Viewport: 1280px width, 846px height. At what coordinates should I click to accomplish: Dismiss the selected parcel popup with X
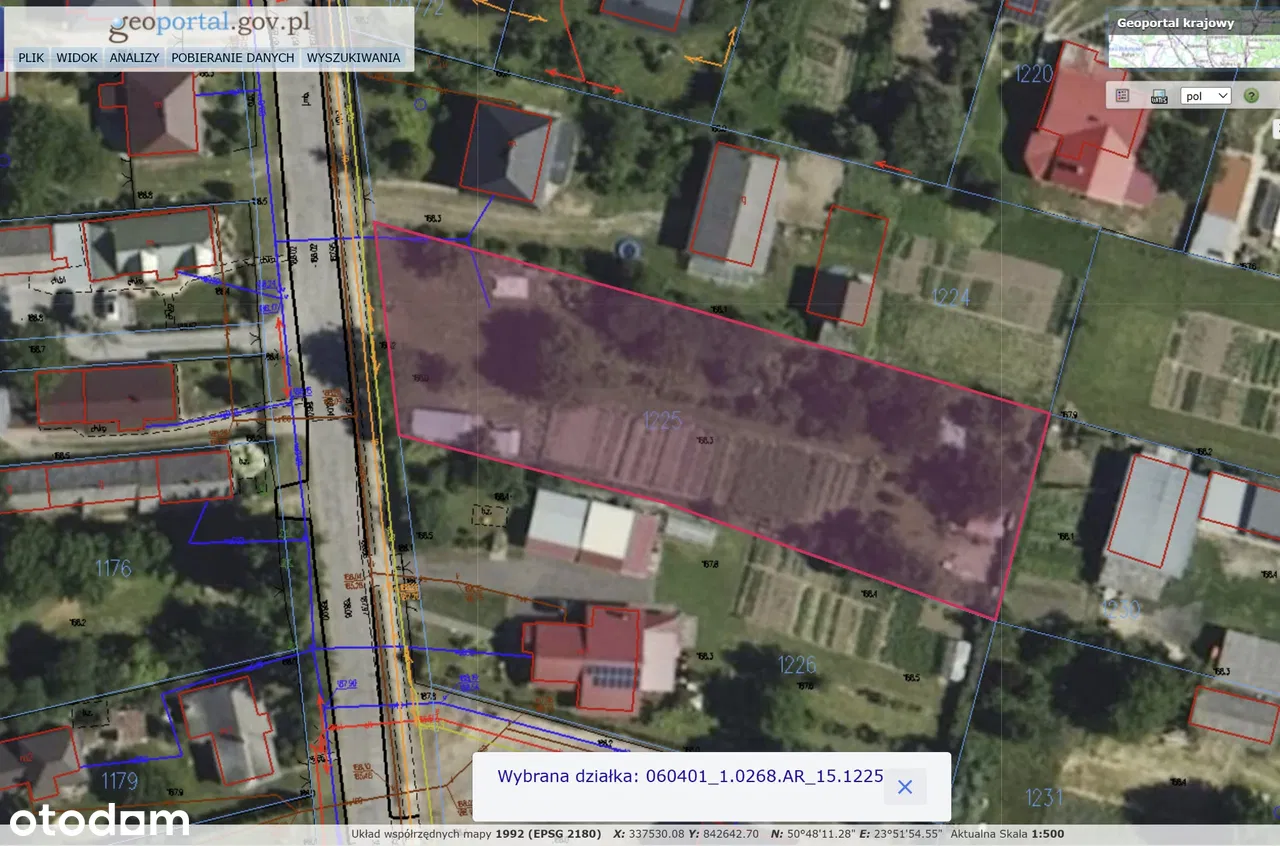[904, 787]
